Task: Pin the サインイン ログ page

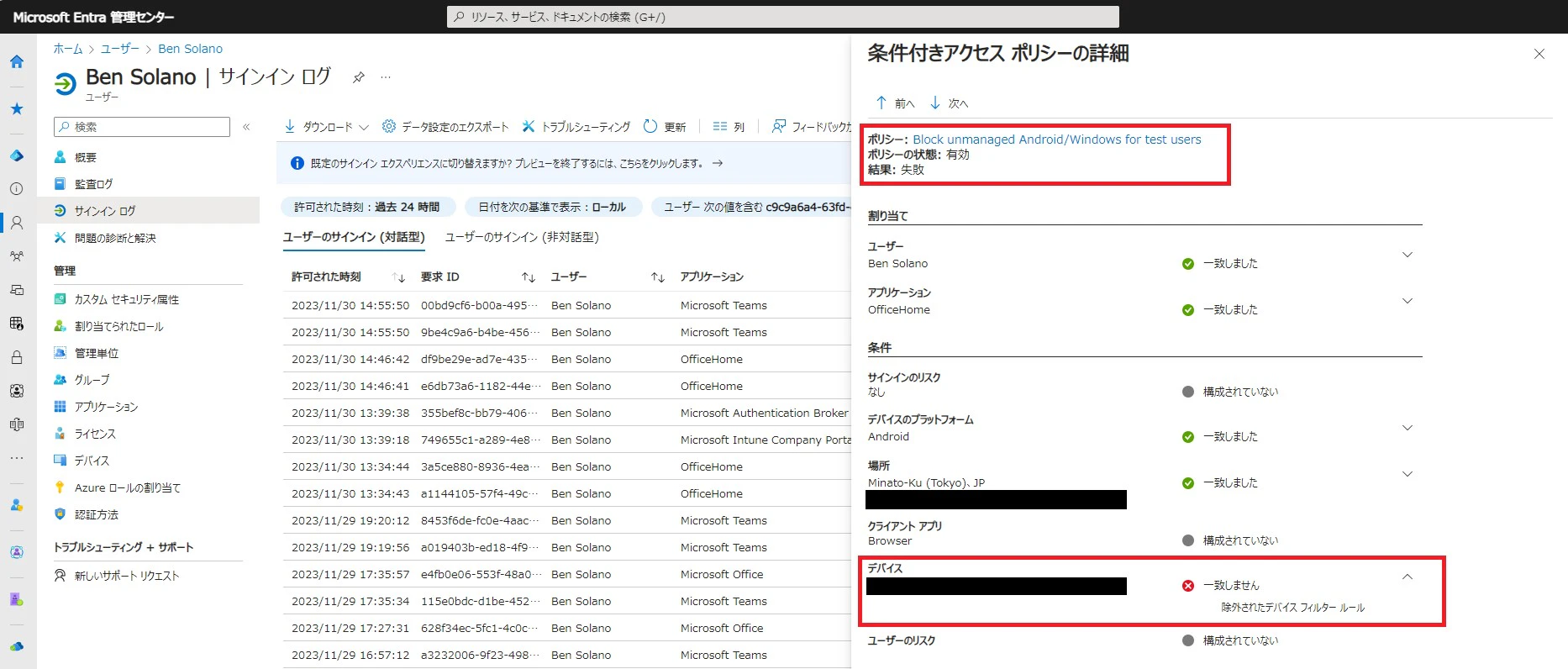Action: click(359, 77)
